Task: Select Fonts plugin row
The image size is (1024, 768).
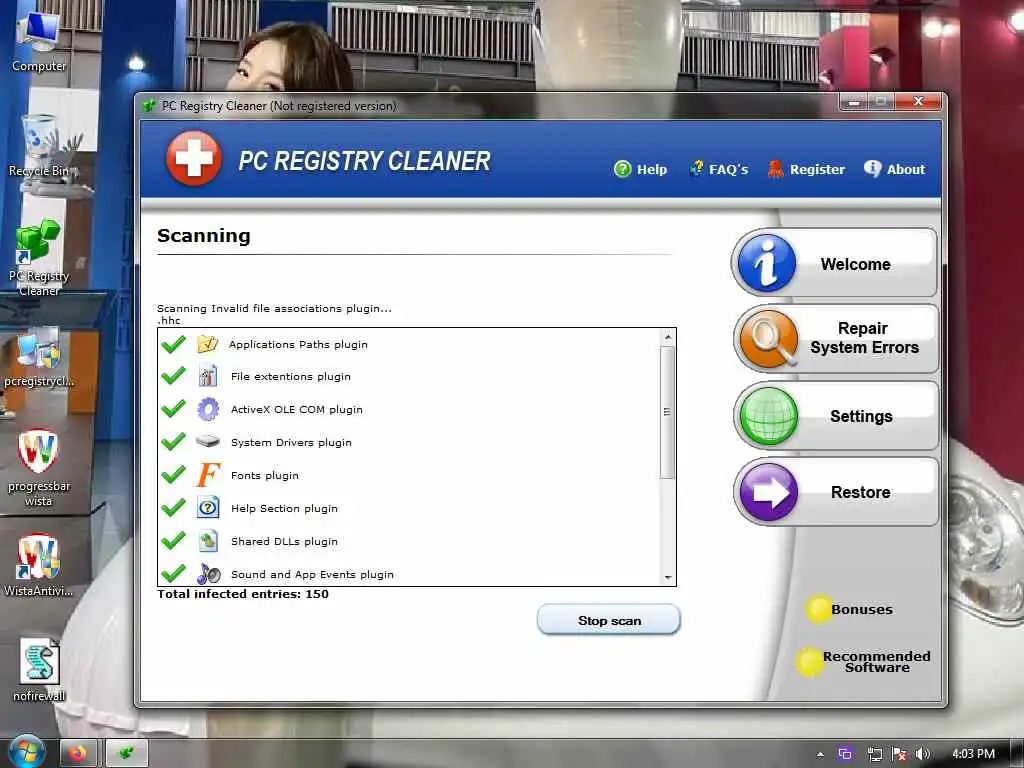Action: pyautogui.click(x=409, y=475)
